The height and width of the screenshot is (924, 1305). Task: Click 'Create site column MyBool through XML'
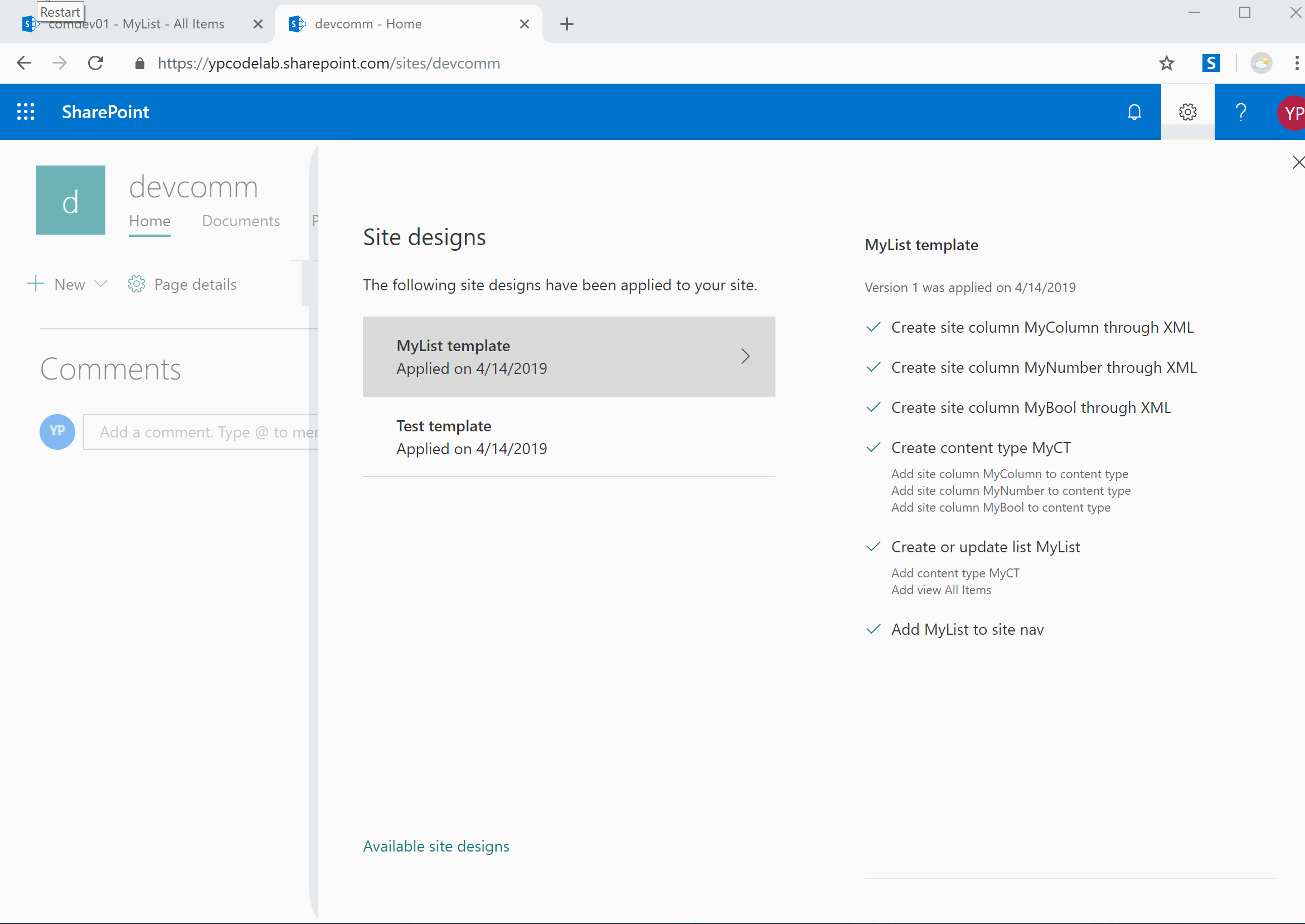coord(1031,408)
